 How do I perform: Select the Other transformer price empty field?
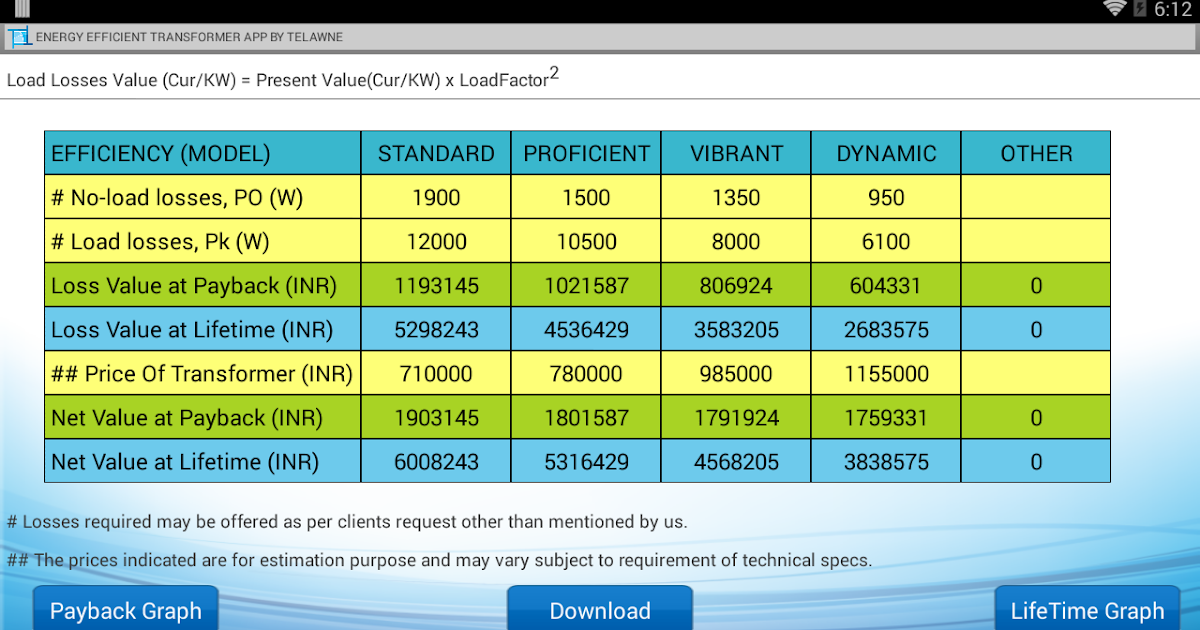pos(1036,374)
